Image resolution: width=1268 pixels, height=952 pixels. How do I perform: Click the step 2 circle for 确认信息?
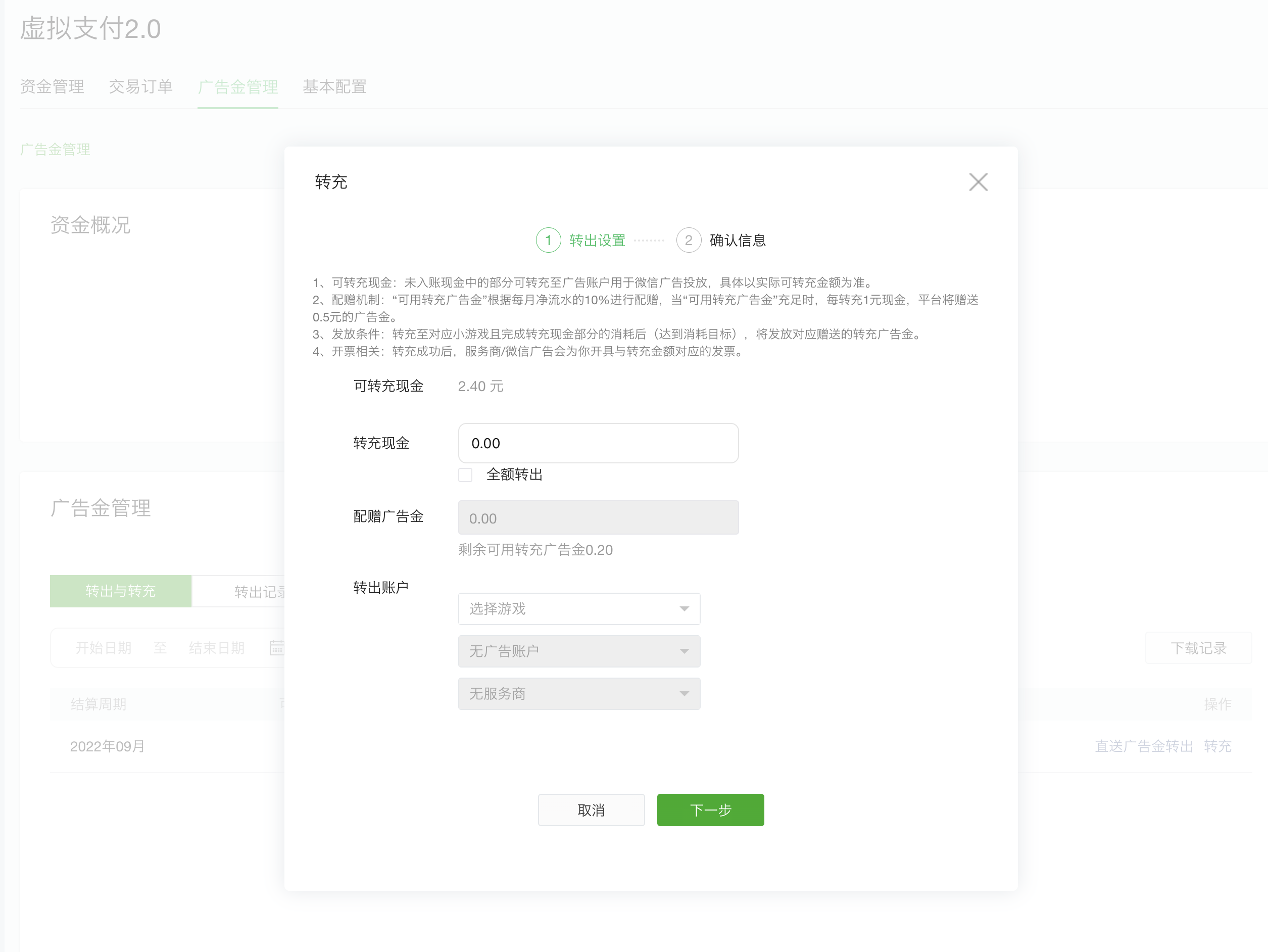click(x=689, y=241)
